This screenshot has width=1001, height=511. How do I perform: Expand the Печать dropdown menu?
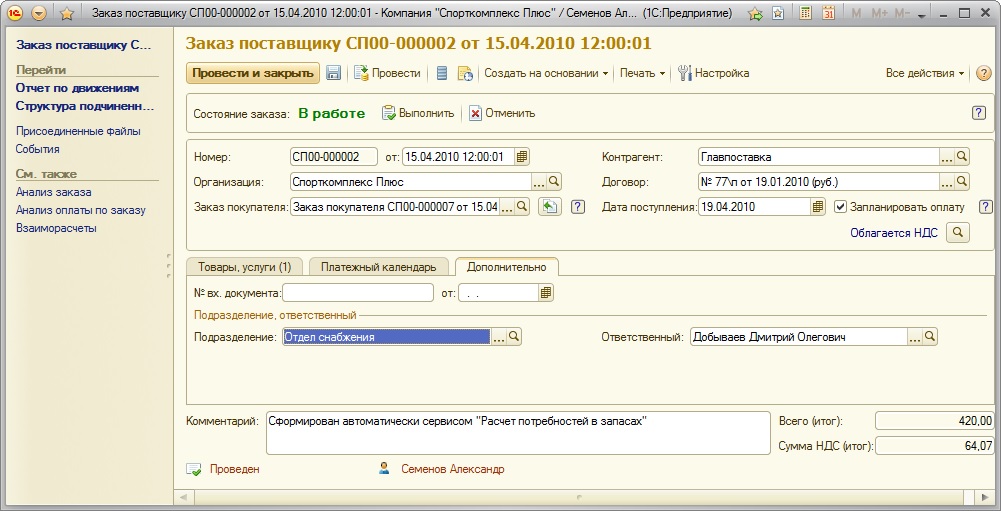click(642, 73)
